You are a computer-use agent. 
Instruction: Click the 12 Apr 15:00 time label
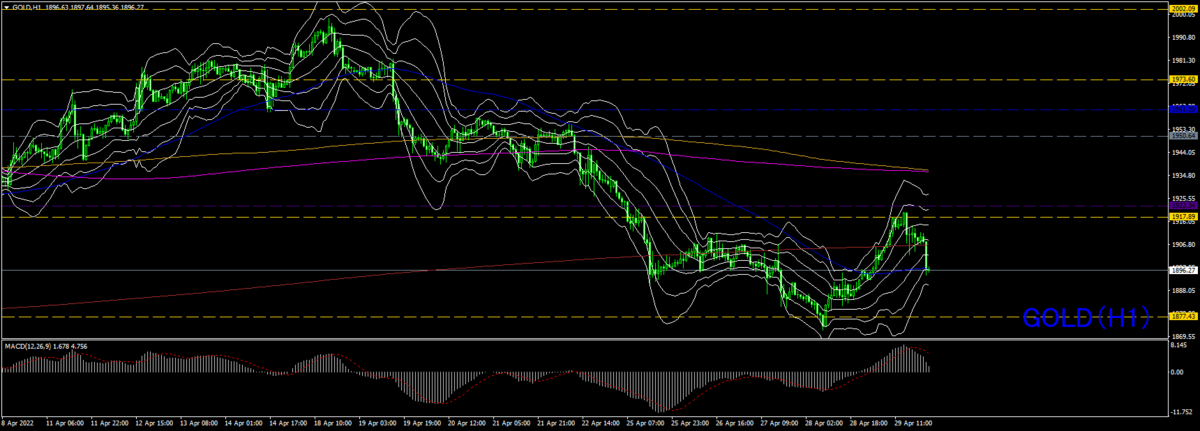pyautogui.click(x=156, y=424)
